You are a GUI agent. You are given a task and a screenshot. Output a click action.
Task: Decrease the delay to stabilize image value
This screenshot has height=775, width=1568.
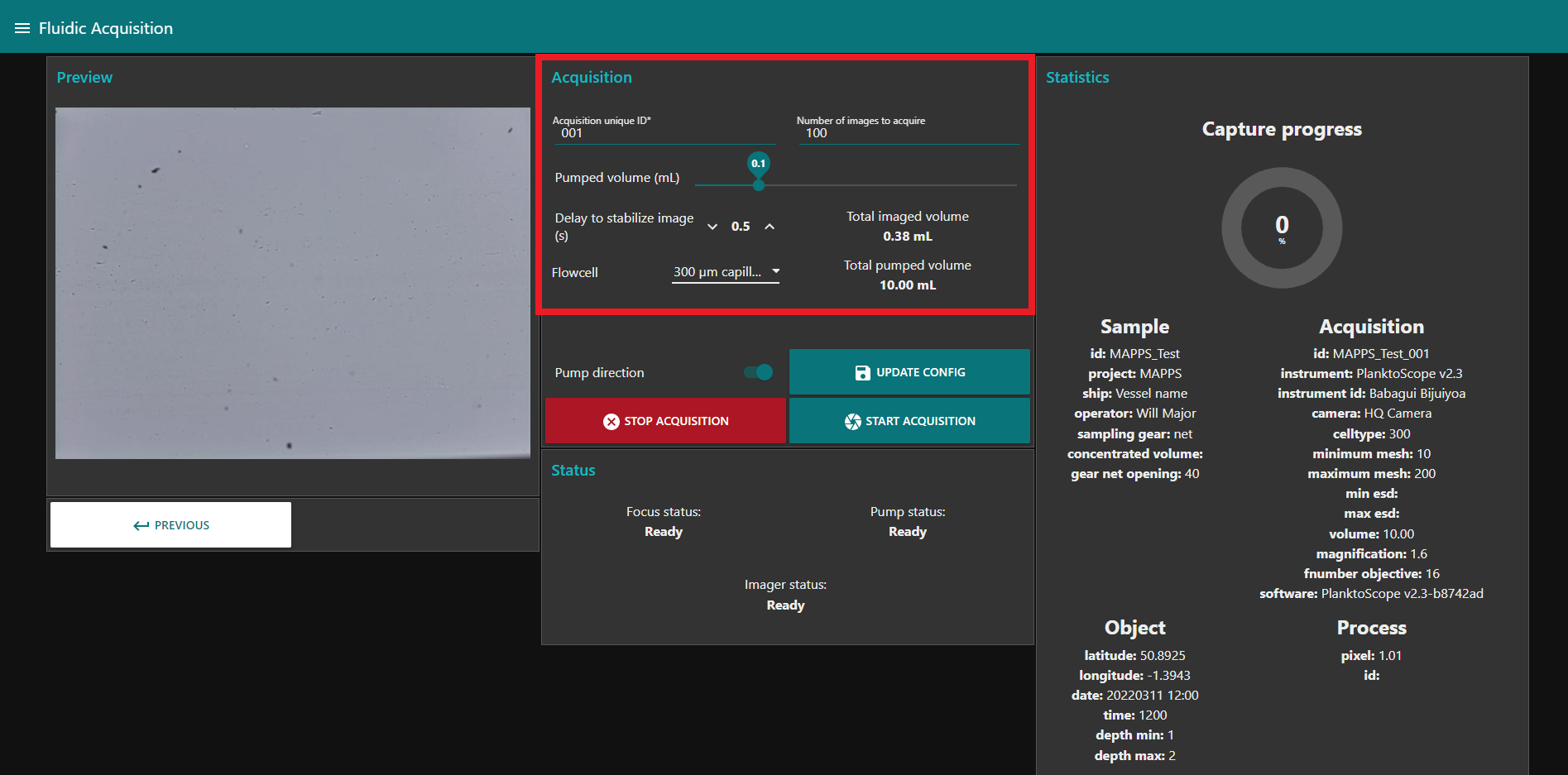coord(712,227)
